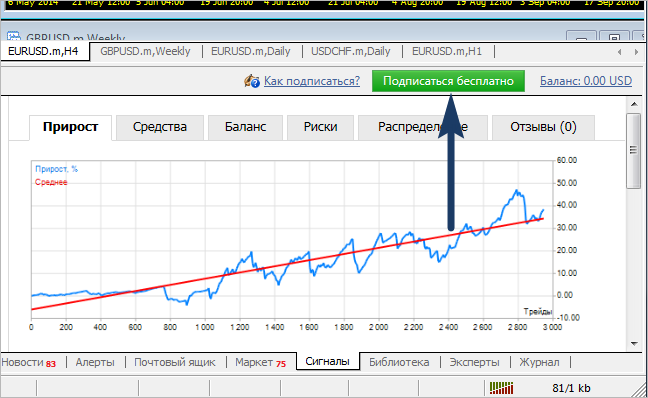
Task: Click the vertical scrollbar thumb
Action: pos(633,151)
